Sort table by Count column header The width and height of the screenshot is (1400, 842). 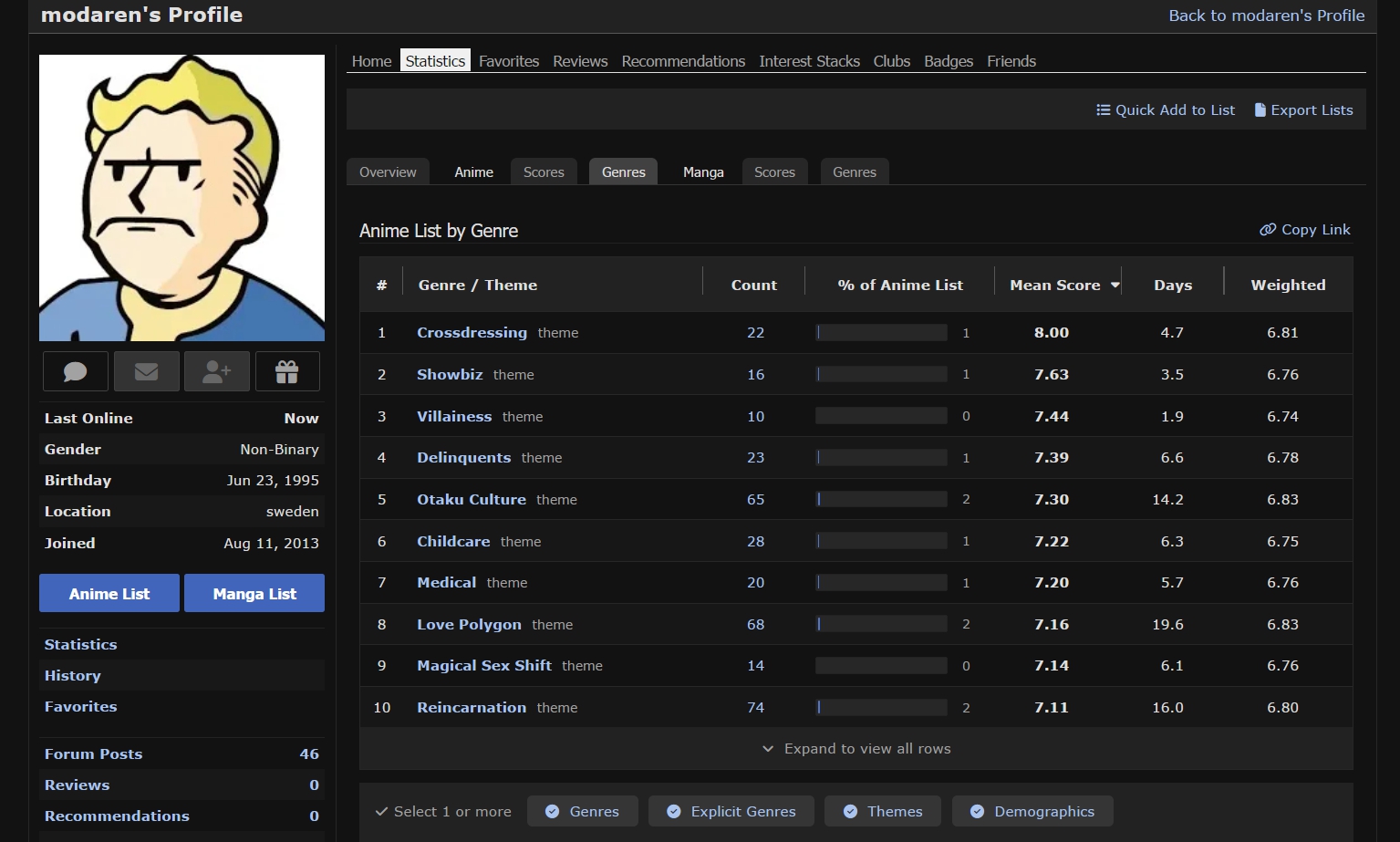[753, 286]
